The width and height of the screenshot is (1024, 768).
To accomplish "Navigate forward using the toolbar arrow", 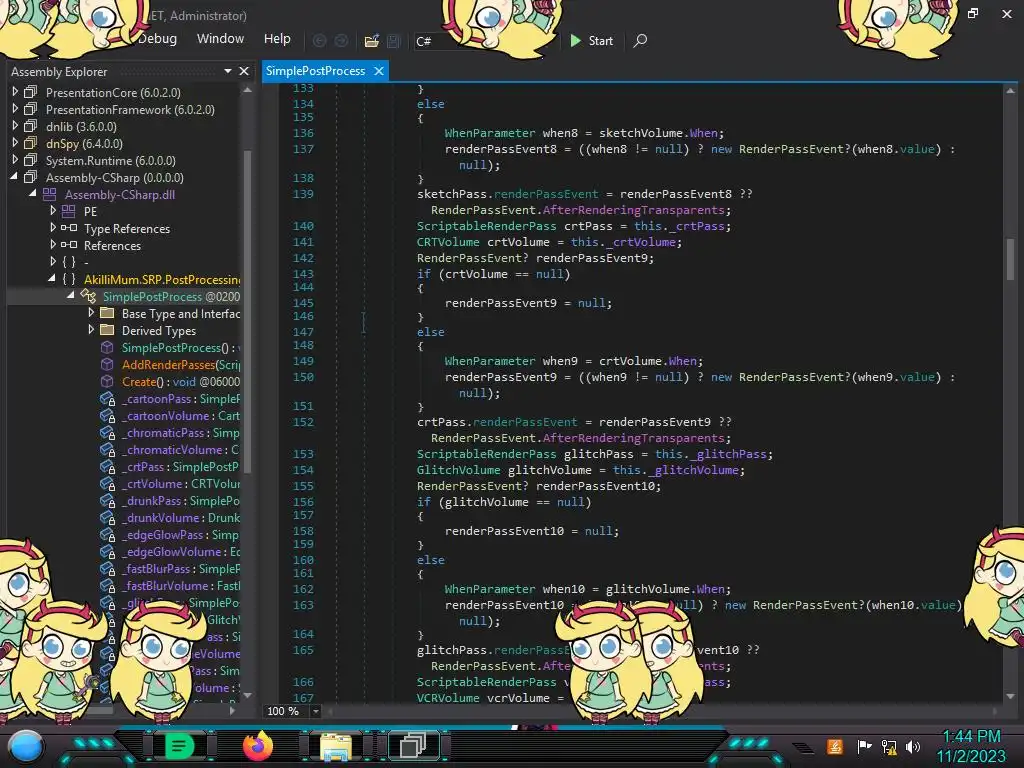I will pos(342,41).
